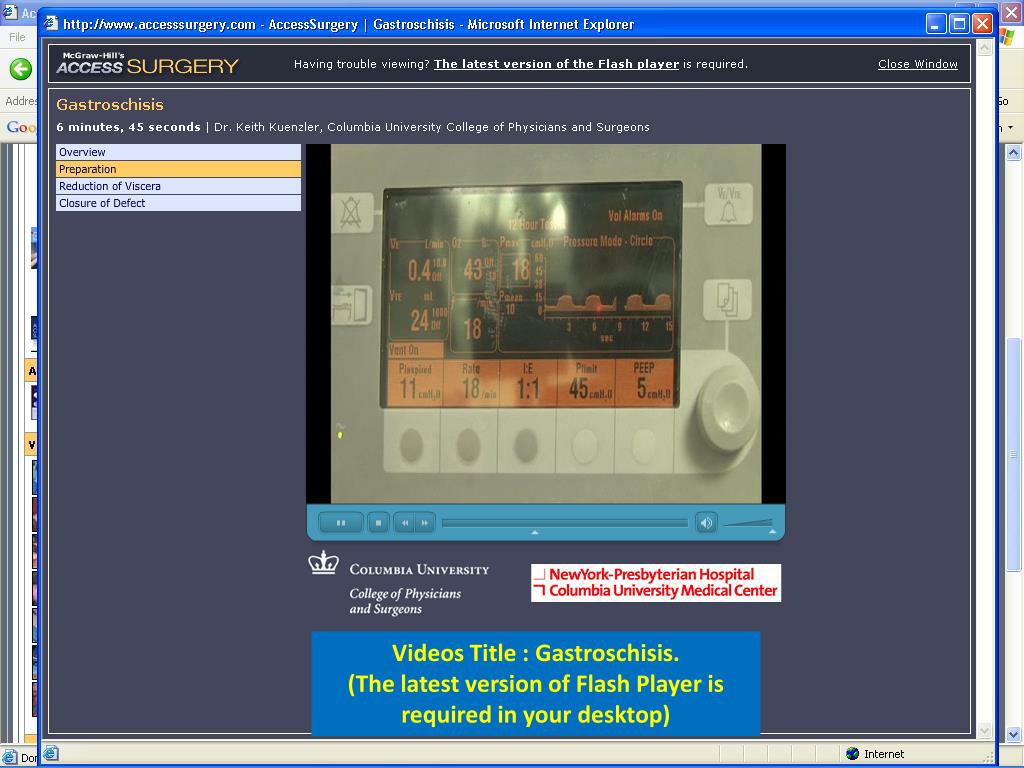Click the Videos Title Gastroschisis blue banner

(x=536, y=683)
